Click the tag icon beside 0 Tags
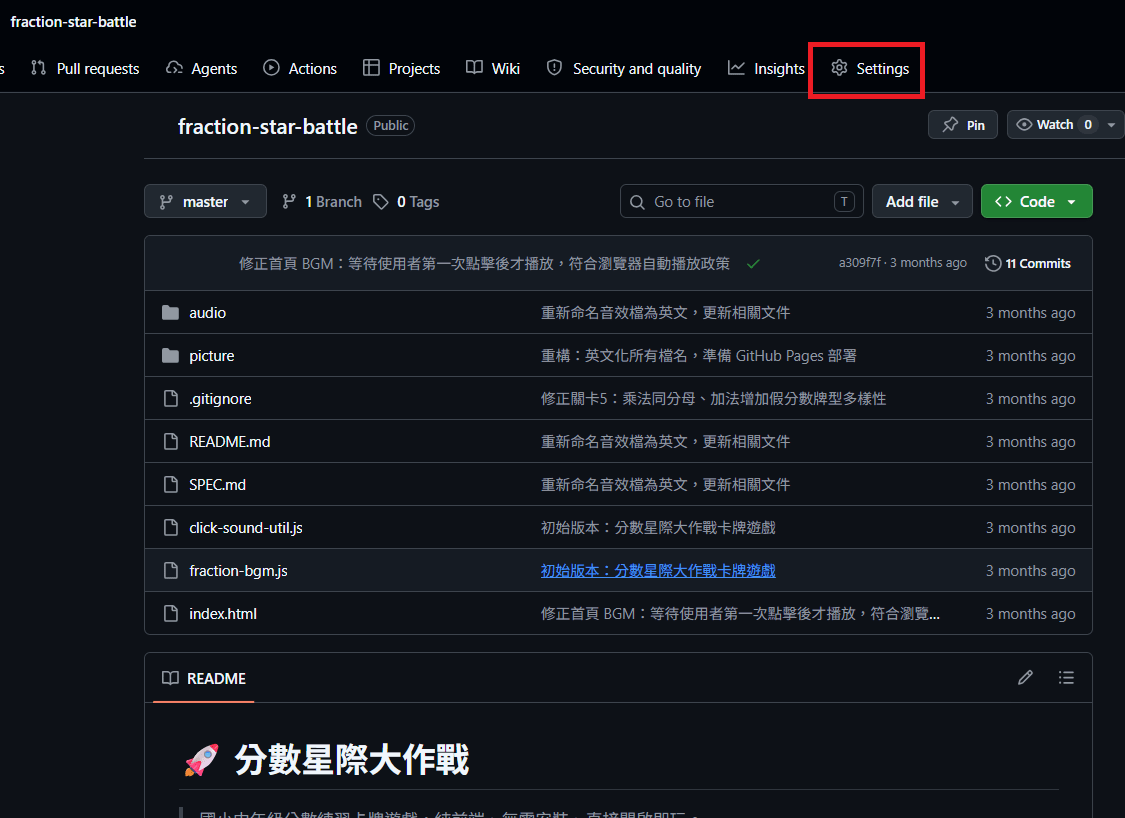 click(x=381, y=202)
